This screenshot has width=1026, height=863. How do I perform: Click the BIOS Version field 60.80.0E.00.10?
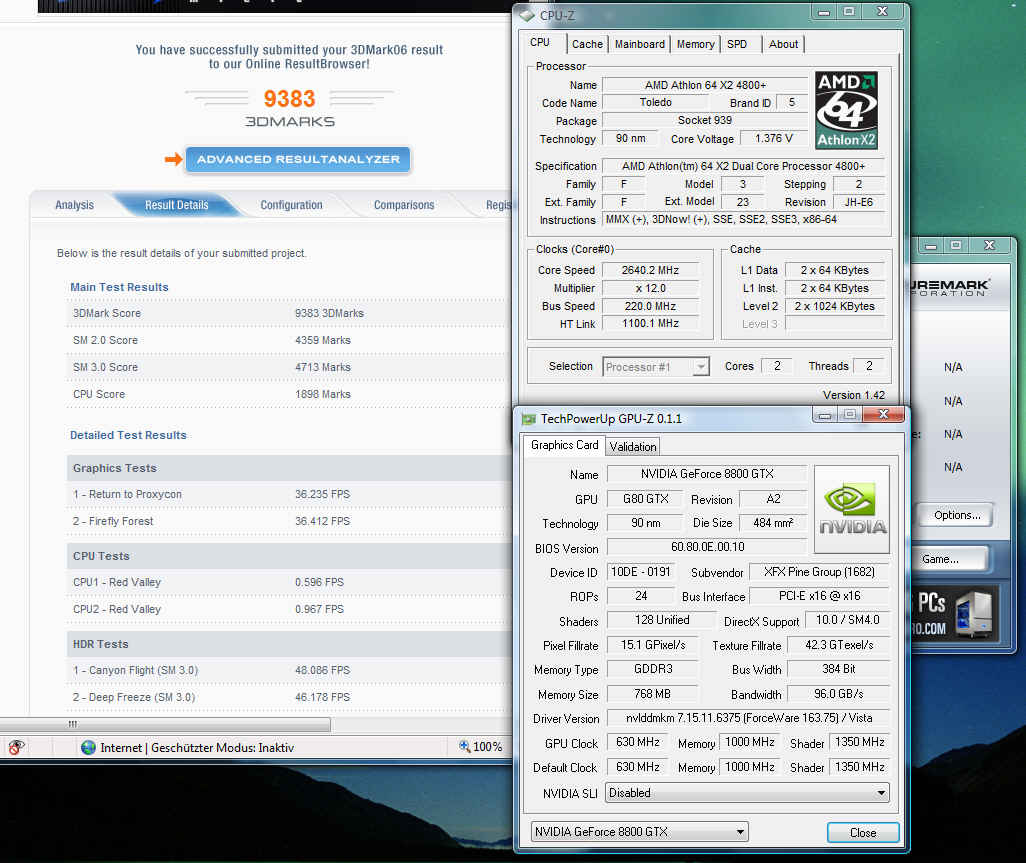point(707,547)
